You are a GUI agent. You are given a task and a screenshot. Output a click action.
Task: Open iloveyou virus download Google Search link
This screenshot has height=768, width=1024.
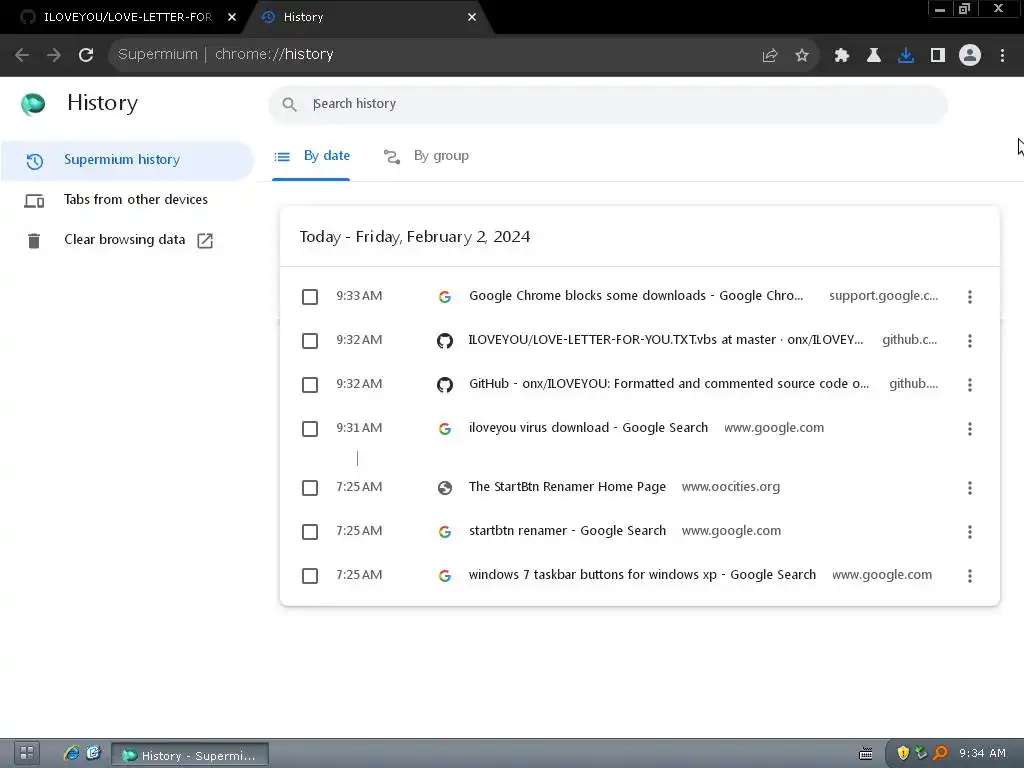(x=588, y=428)
